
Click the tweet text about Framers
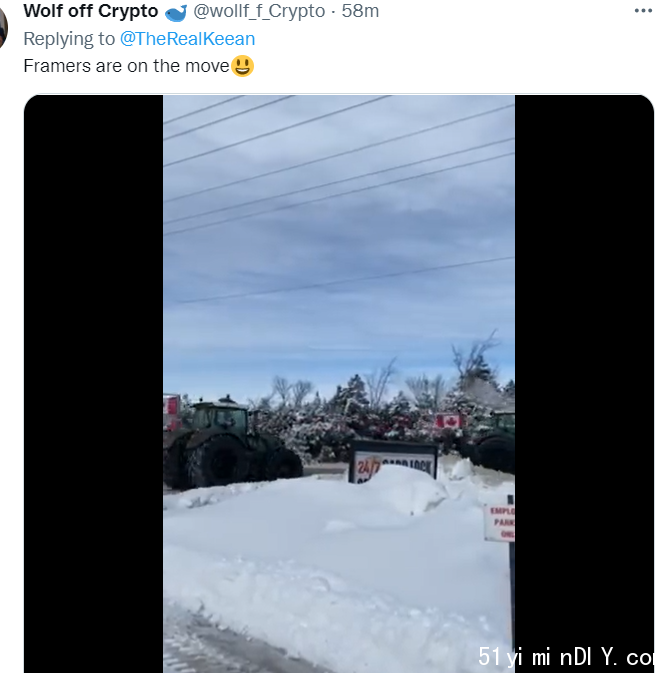tap(126, 66)
